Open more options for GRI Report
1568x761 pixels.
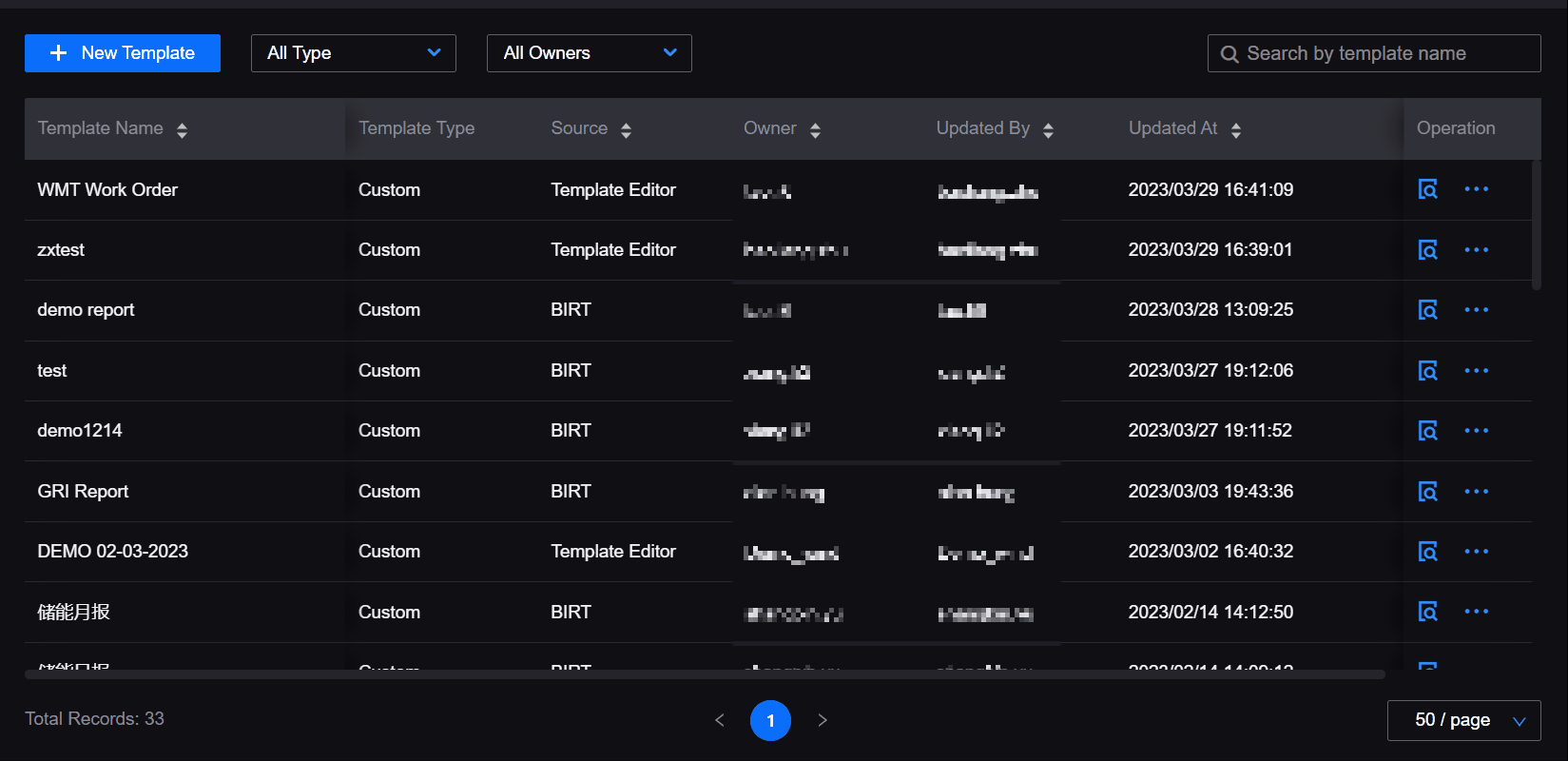1476,492
